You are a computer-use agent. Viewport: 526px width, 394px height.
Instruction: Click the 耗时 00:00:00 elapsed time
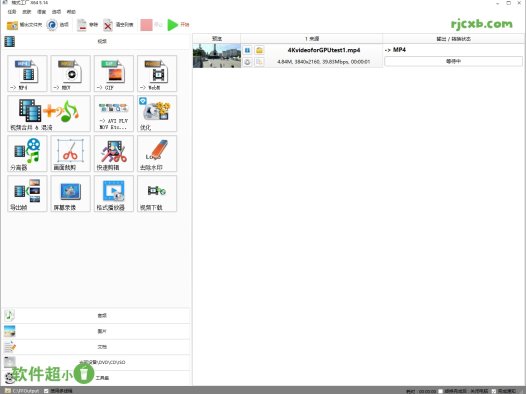[420, 391]
